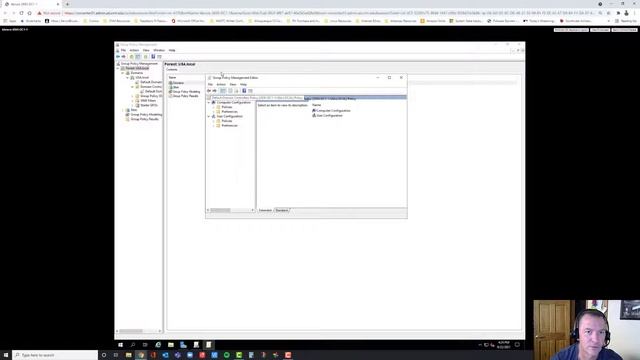
Task: Select User Configuration icon in Editor right pane
Action: (x=314, y=116)
